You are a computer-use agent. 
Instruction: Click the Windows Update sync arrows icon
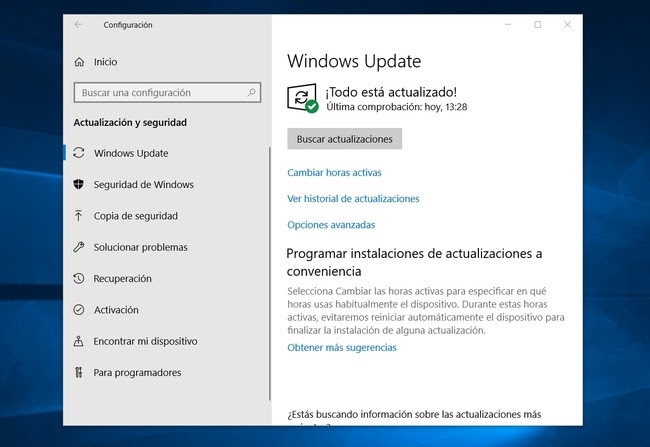point(79,153)
